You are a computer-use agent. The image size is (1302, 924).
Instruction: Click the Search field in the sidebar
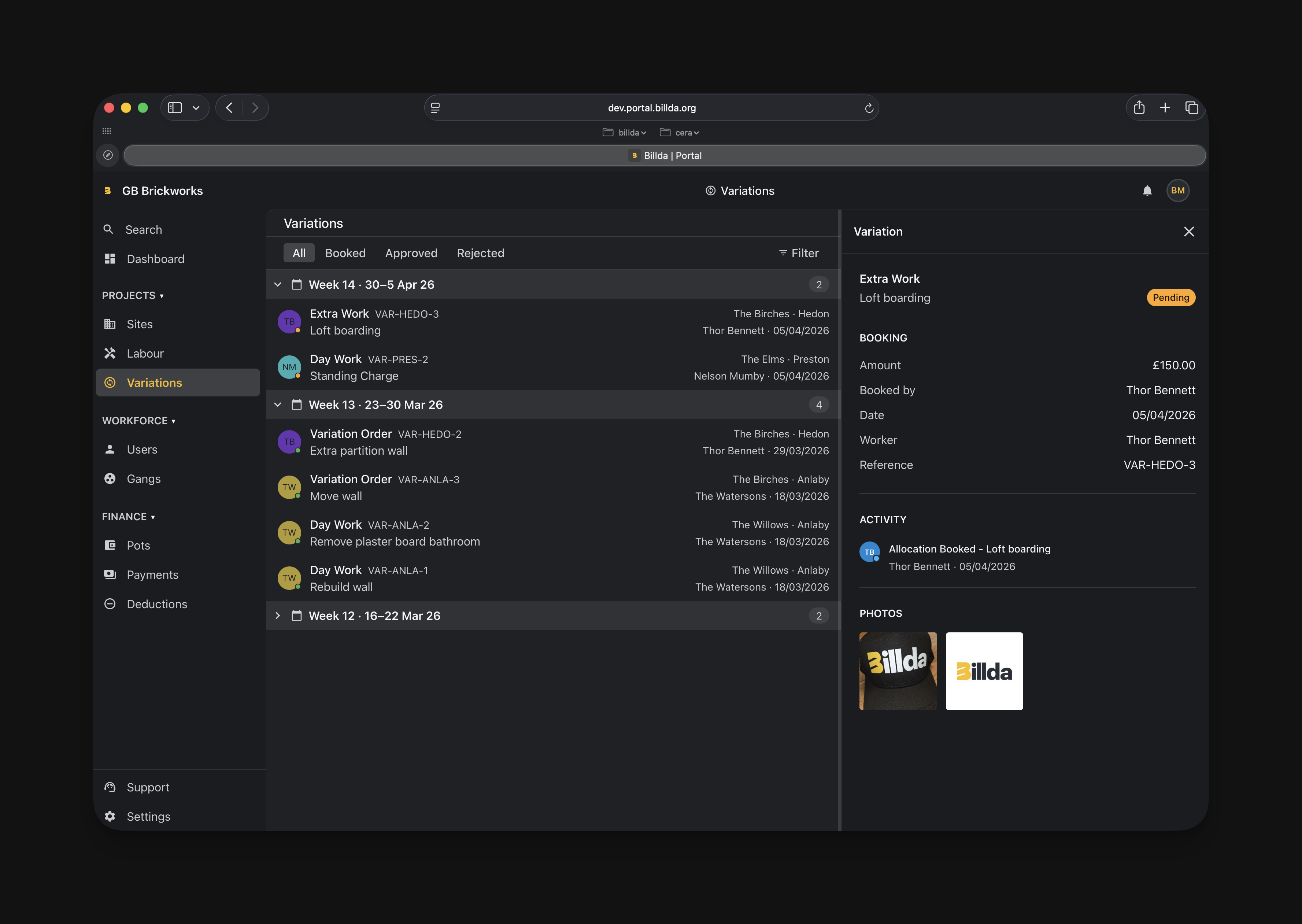(143, 230)
